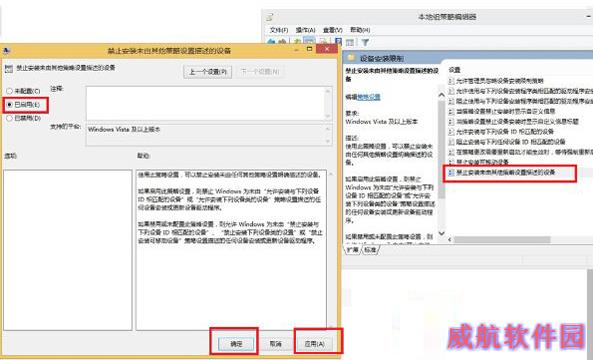Open the 操作(A) menu
Viewport: 593px width, 360px height.
click(x=306, y=30)
